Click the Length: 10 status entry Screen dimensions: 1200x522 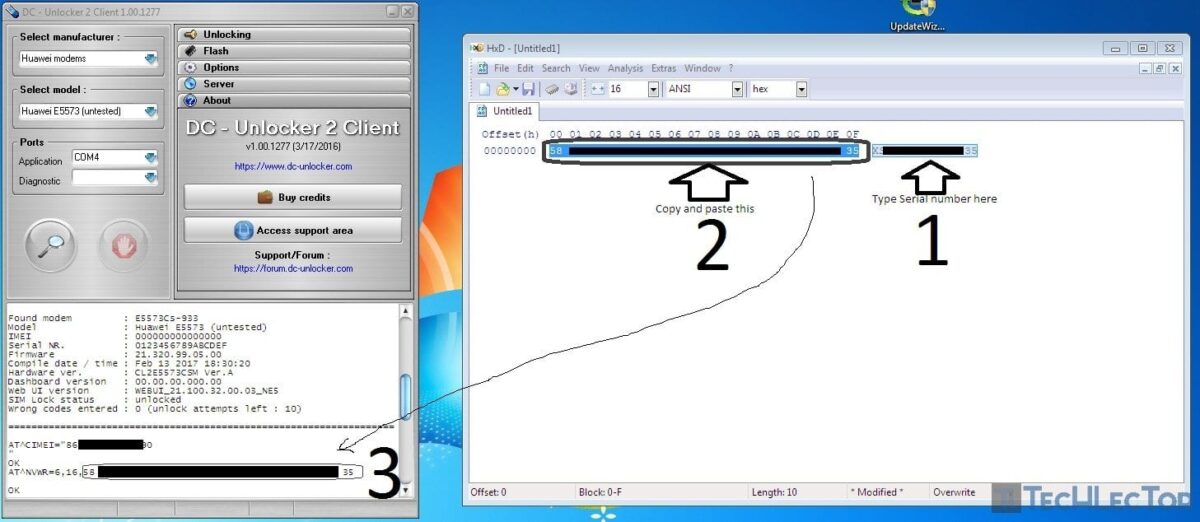(777, 492)
